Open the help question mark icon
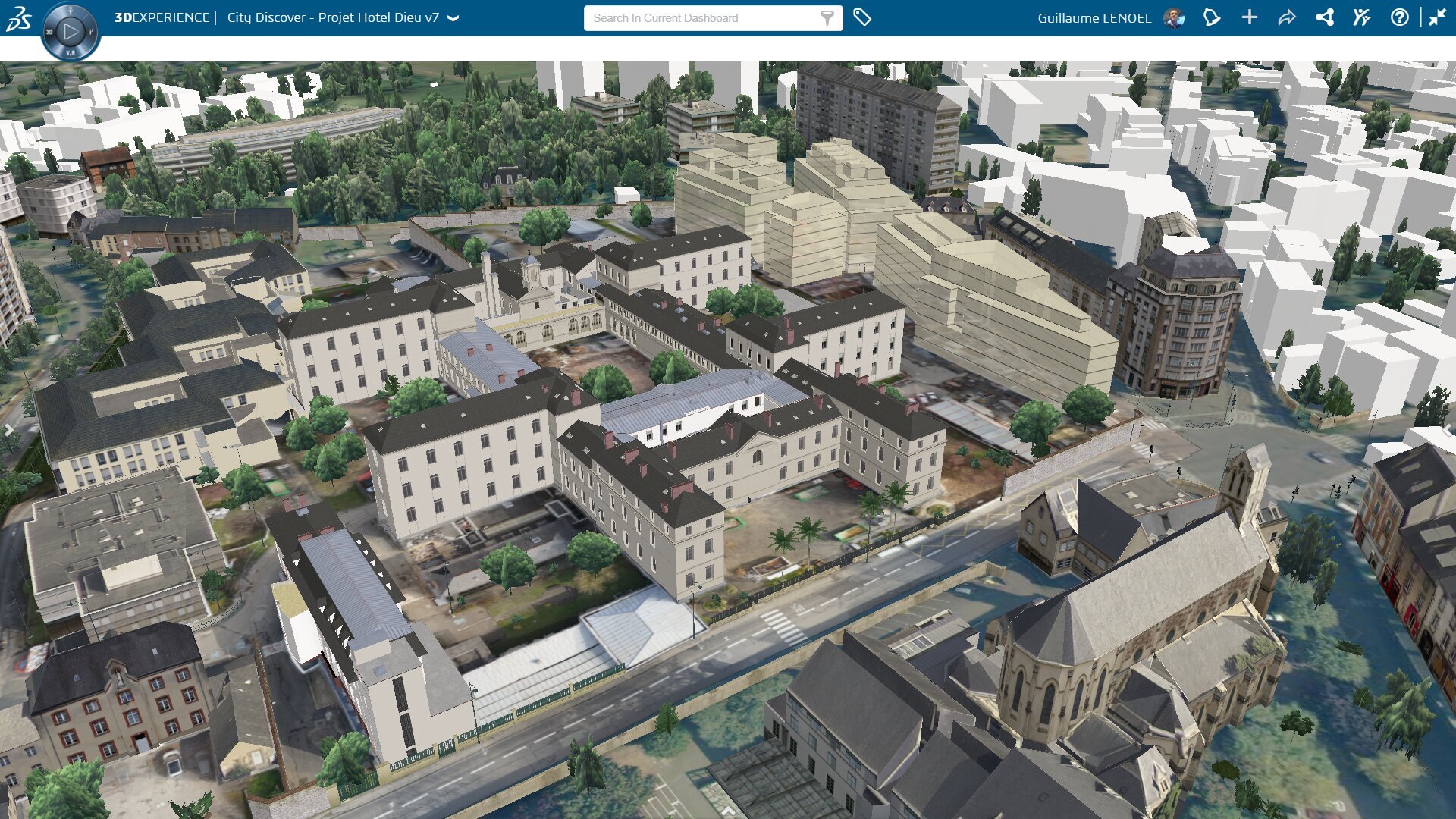1456x819 pixels. pyautogui.click(x=1400, y=17)
